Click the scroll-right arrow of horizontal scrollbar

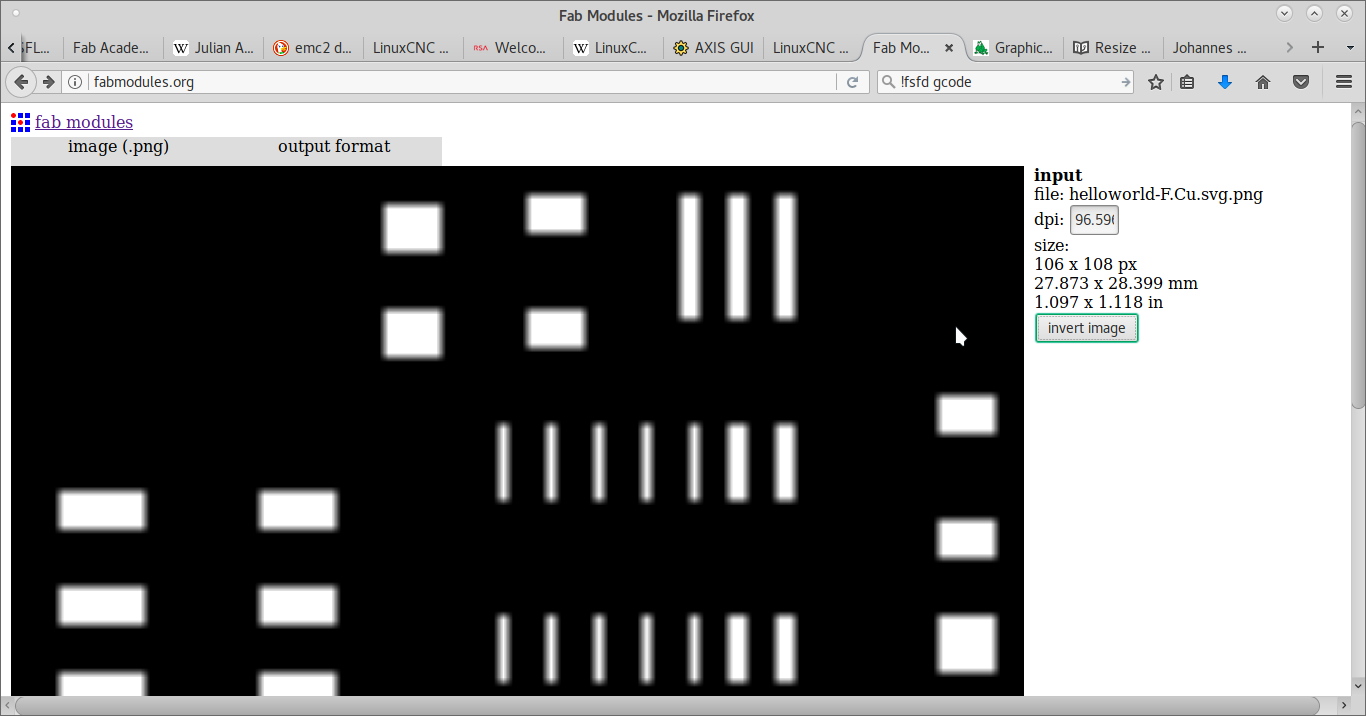pos(1343,706)
